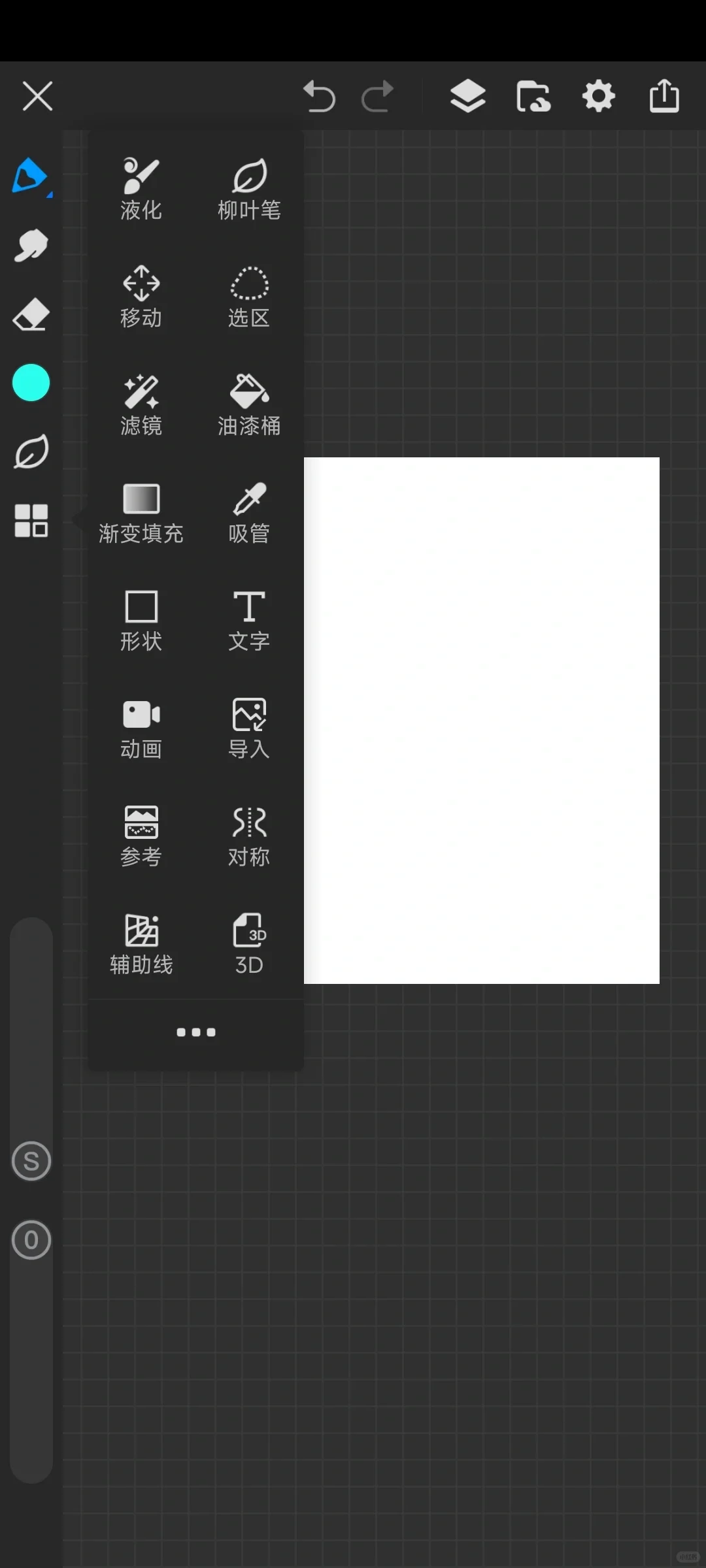Screen dimensions: 706x1568
Task: Open the 导入 (Import) option
Action: [x=249, y=728]
